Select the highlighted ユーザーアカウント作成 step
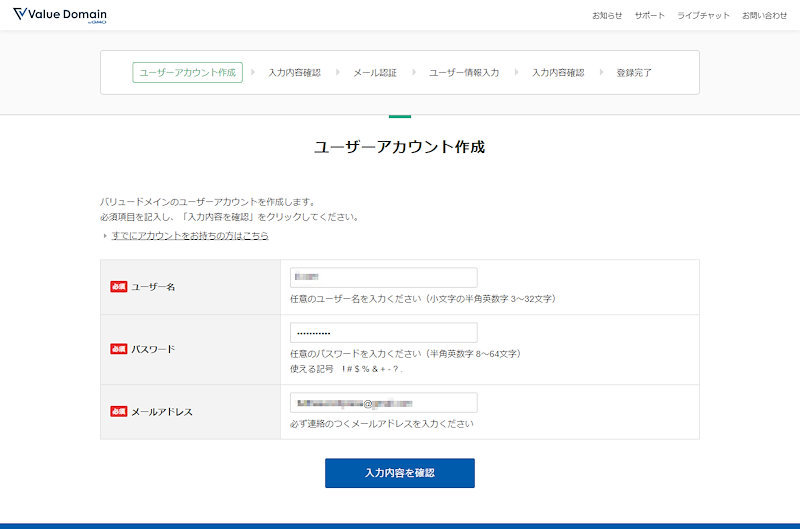The width and height of the screenshot is (800, 529). pos(187,73)
